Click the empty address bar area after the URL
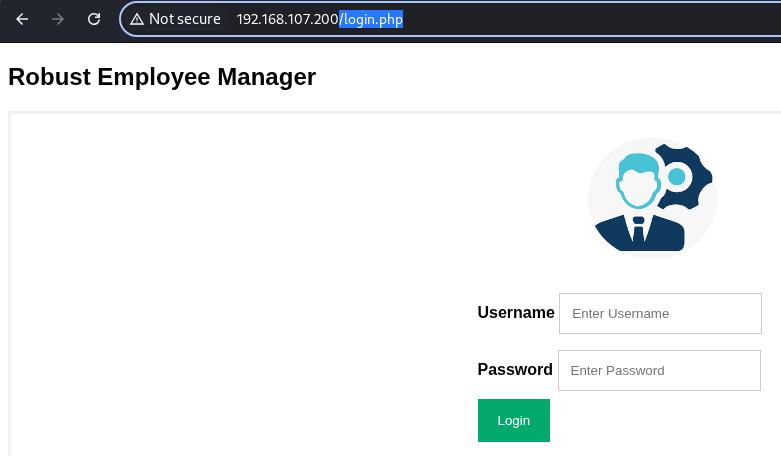Screen dimensions: 781x456 588,19
